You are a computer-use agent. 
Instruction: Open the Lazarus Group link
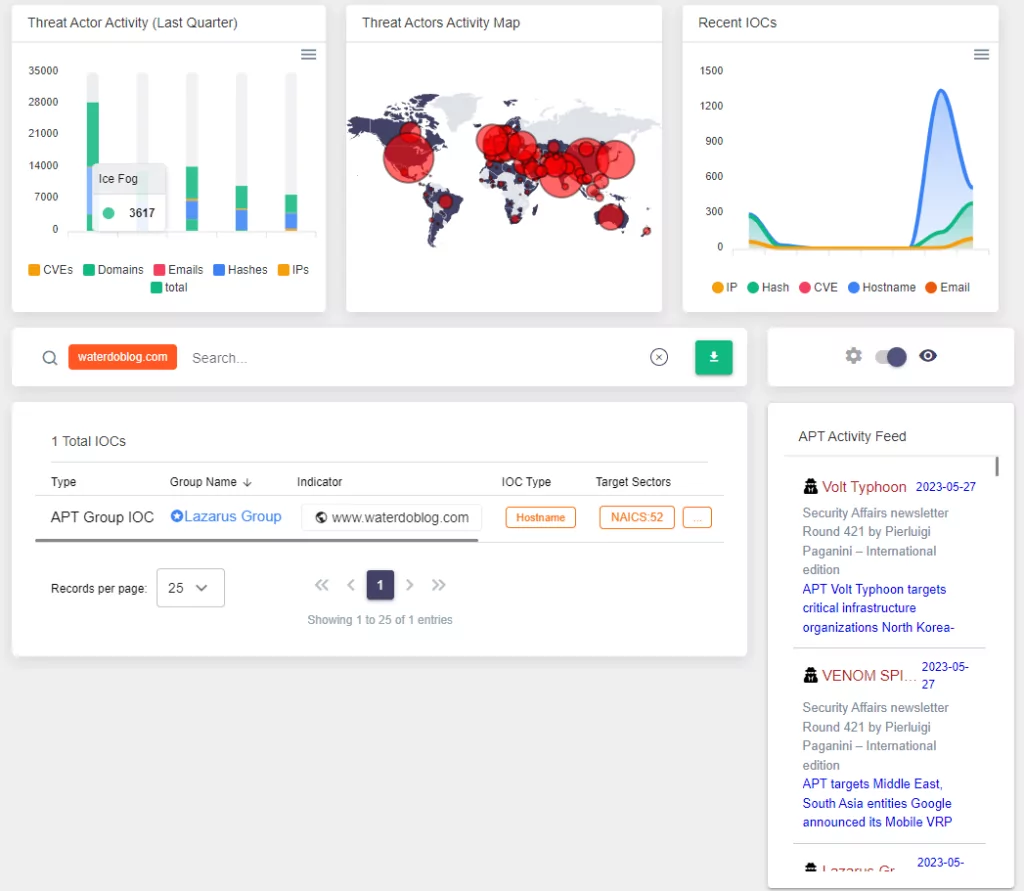[232, 516]
